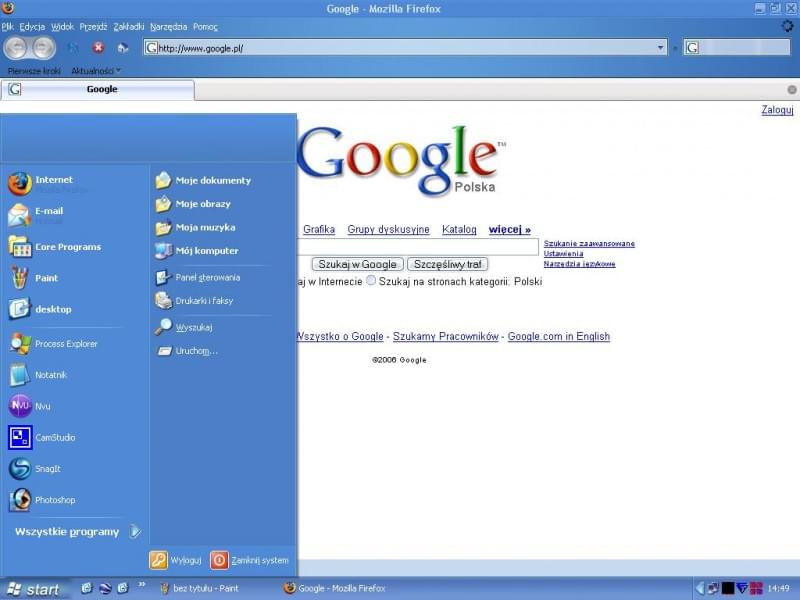Open Szukanie zaawansowane link

[x=589, y=243]
